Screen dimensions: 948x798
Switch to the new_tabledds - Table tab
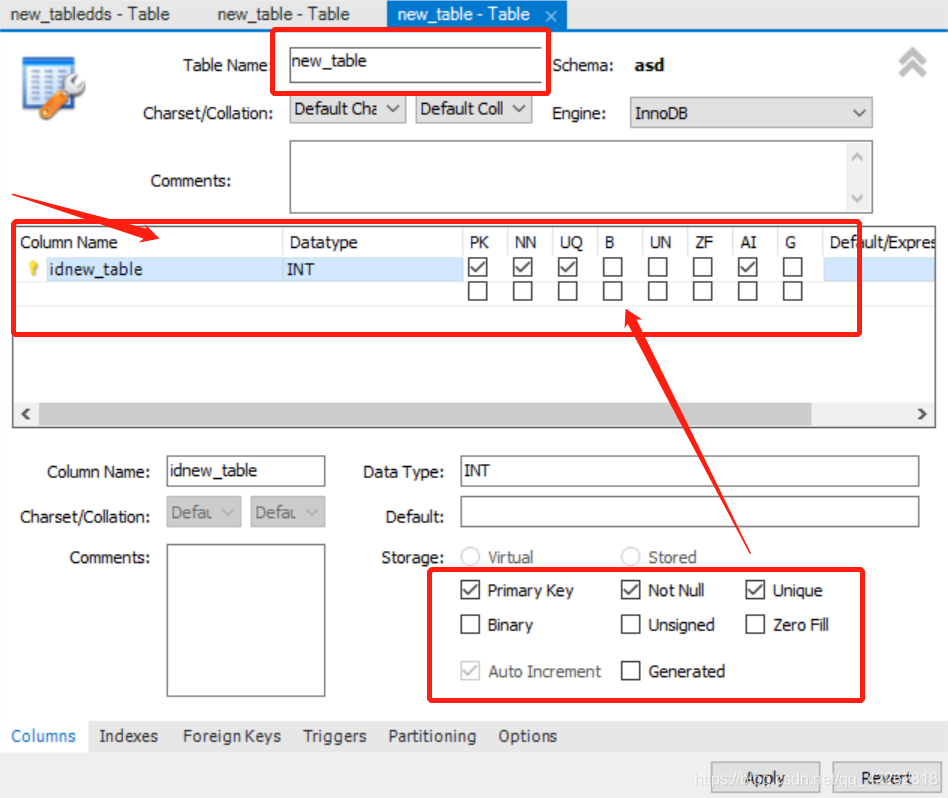click(90, 15)
